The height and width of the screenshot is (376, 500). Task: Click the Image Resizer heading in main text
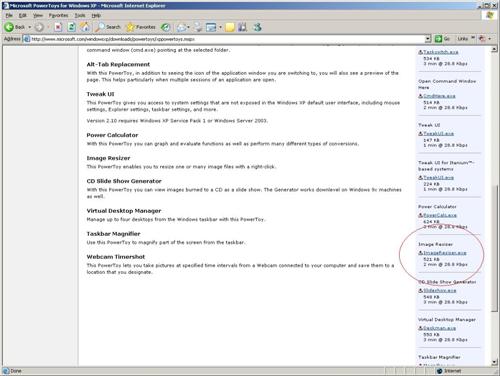(x=108, y=158)
